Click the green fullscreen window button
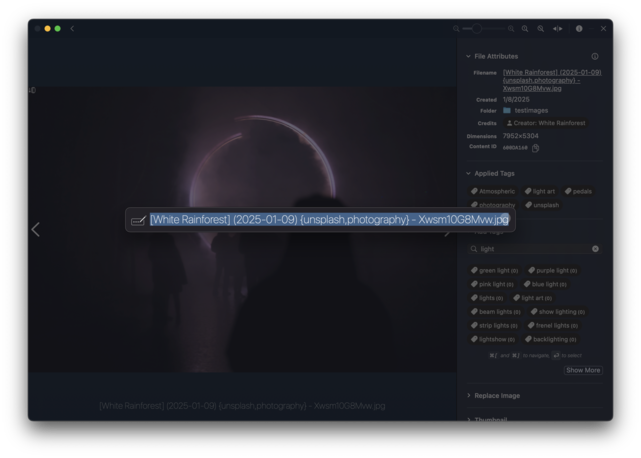 (x=58, y=29)
